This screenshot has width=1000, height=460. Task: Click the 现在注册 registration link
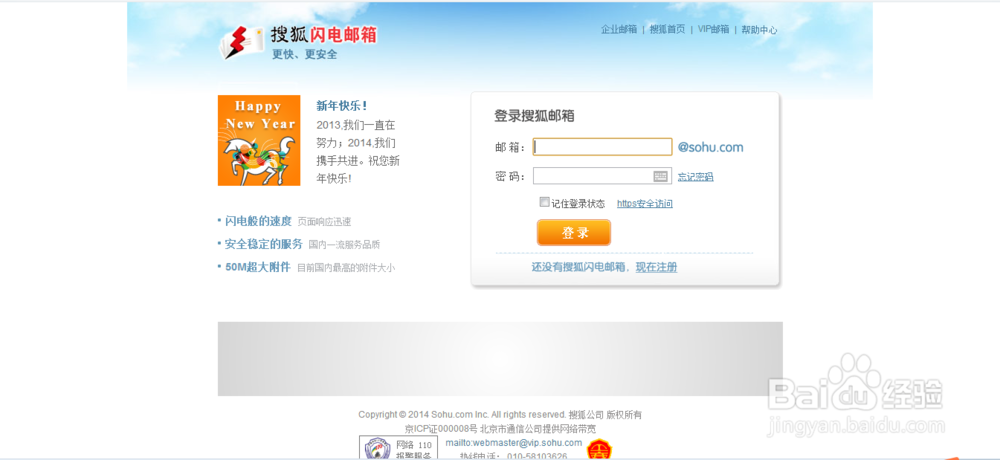pyautogui.click(x=656, y=267)
